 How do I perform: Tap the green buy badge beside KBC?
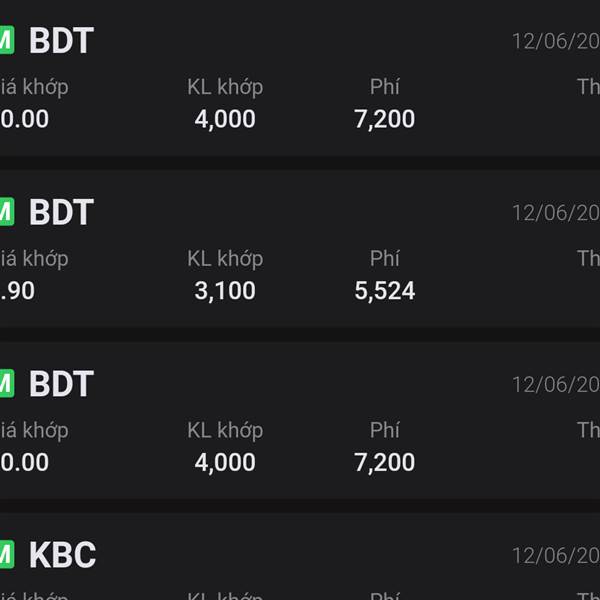7,554
